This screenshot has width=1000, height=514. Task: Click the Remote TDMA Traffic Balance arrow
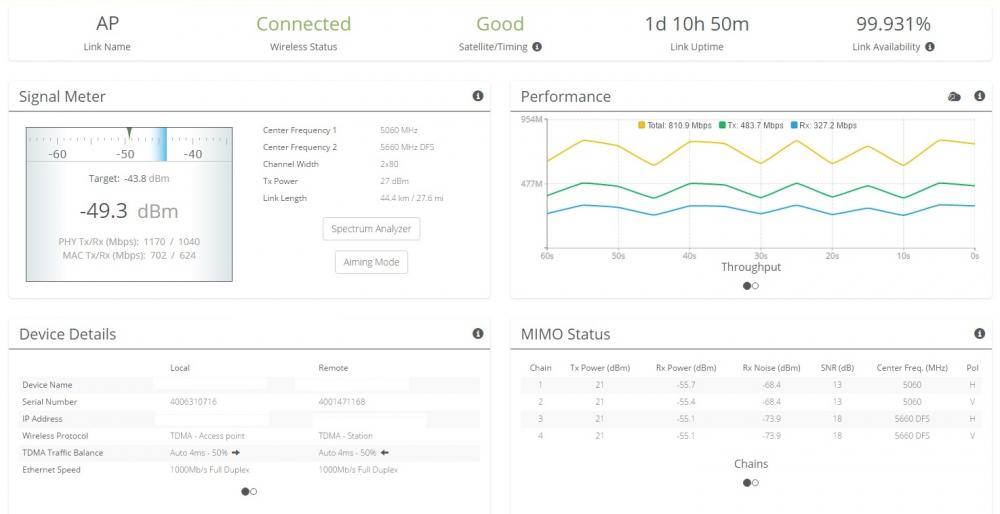384,453
